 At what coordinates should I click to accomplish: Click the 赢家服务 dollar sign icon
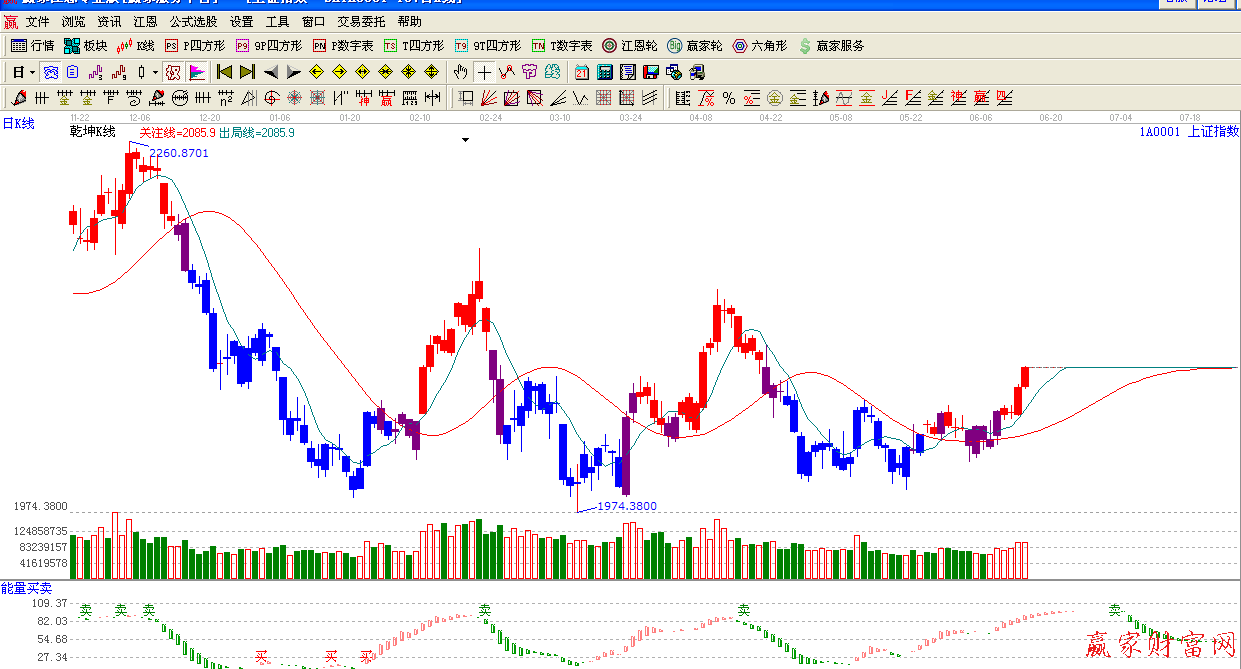pyautogui.click(x=805, y=46)
